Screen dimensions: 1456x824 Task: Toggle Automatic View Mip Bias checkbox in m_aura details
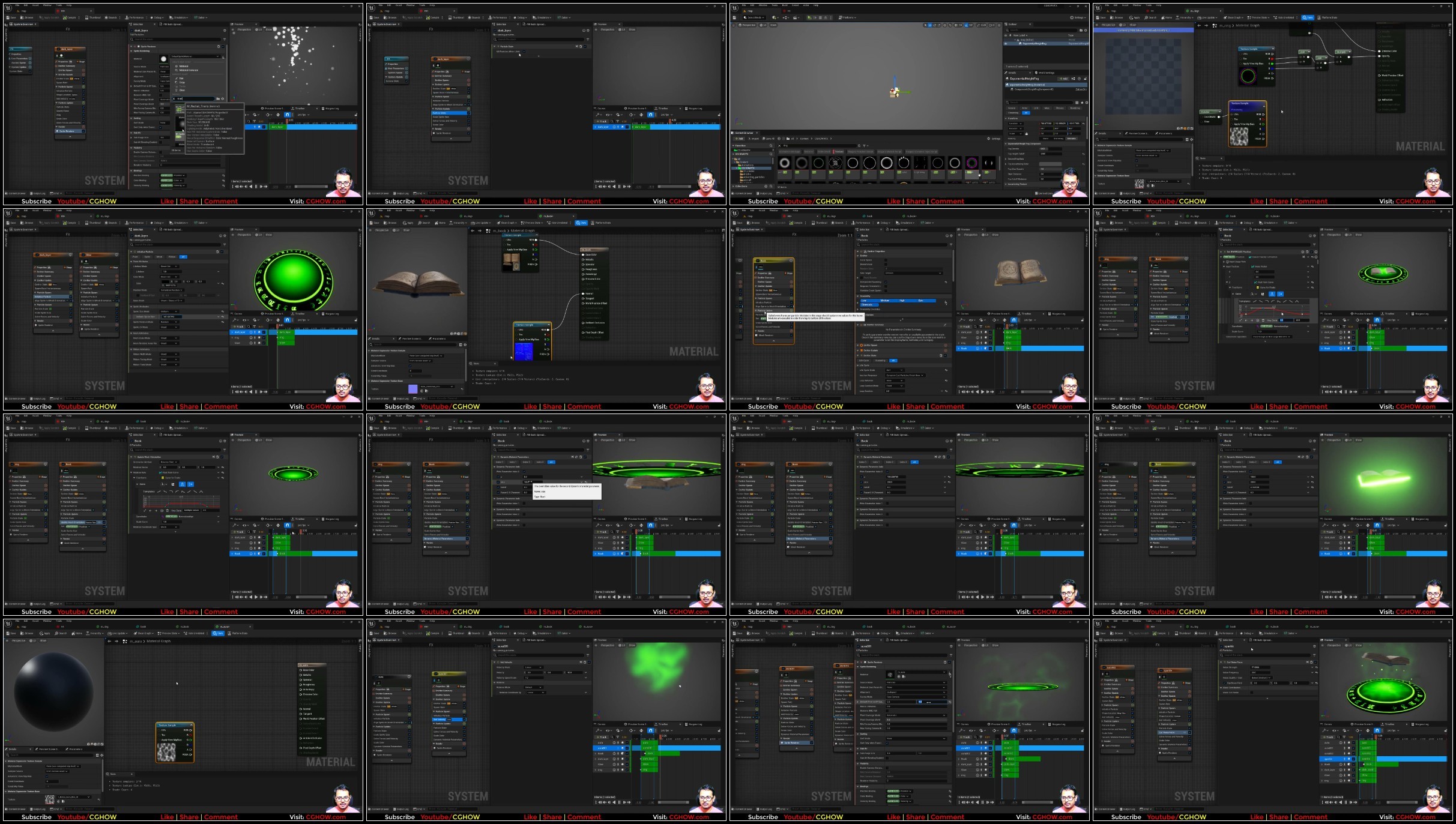coord(47,776)
